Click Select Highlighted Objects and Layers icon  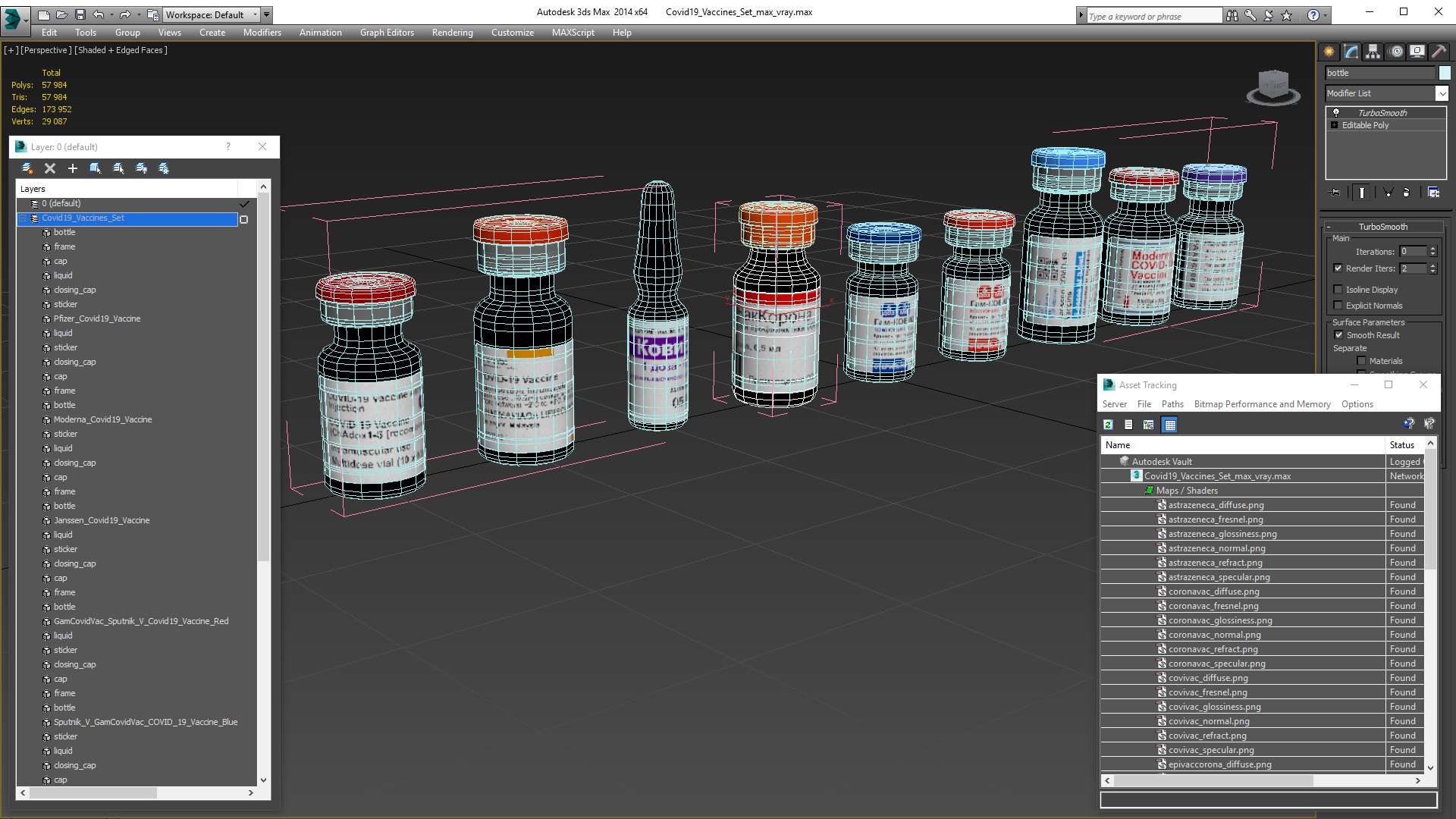click(x=96, y=168)
